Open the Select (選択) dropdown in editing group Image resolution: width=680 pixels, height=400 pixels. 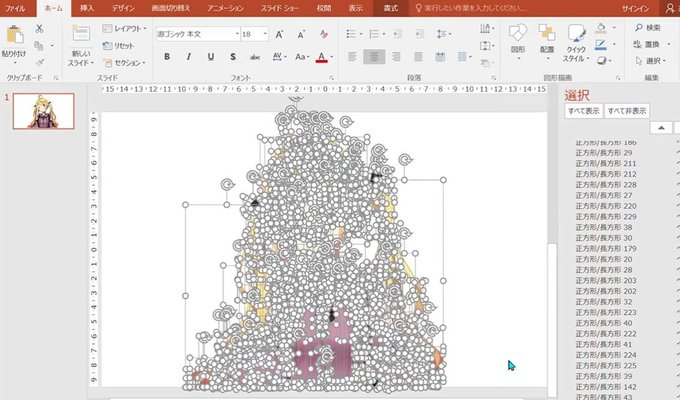pyautogui.click(x=651, y=61)
